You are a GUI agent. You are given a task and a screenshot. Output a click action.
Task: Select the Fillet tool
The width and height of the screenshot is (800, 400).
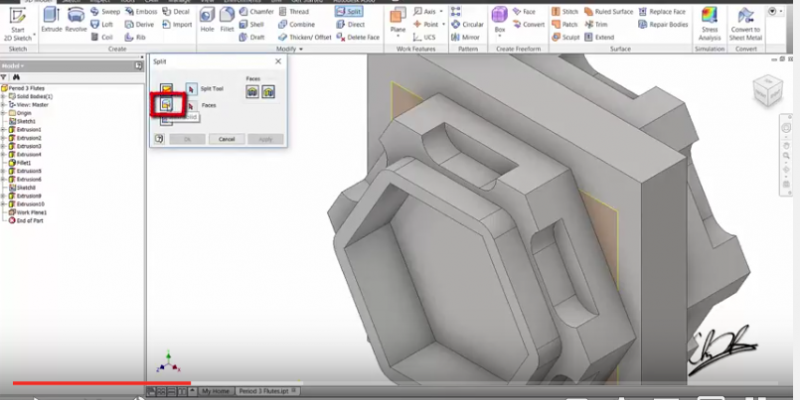pyautogui.click(x=230, y=19)
